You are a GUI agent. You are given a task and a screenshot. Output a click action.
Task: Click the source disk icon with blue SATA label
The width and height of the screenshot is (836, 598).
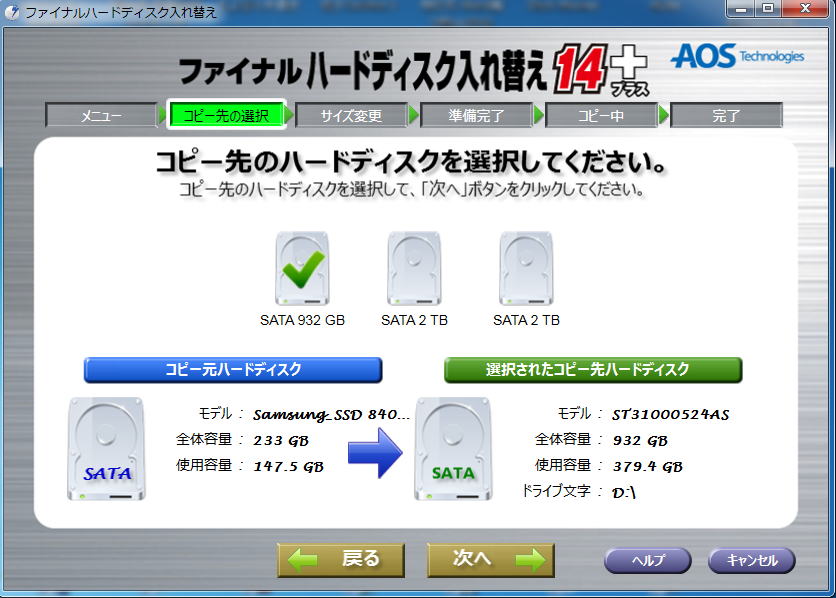click(107, 449)
